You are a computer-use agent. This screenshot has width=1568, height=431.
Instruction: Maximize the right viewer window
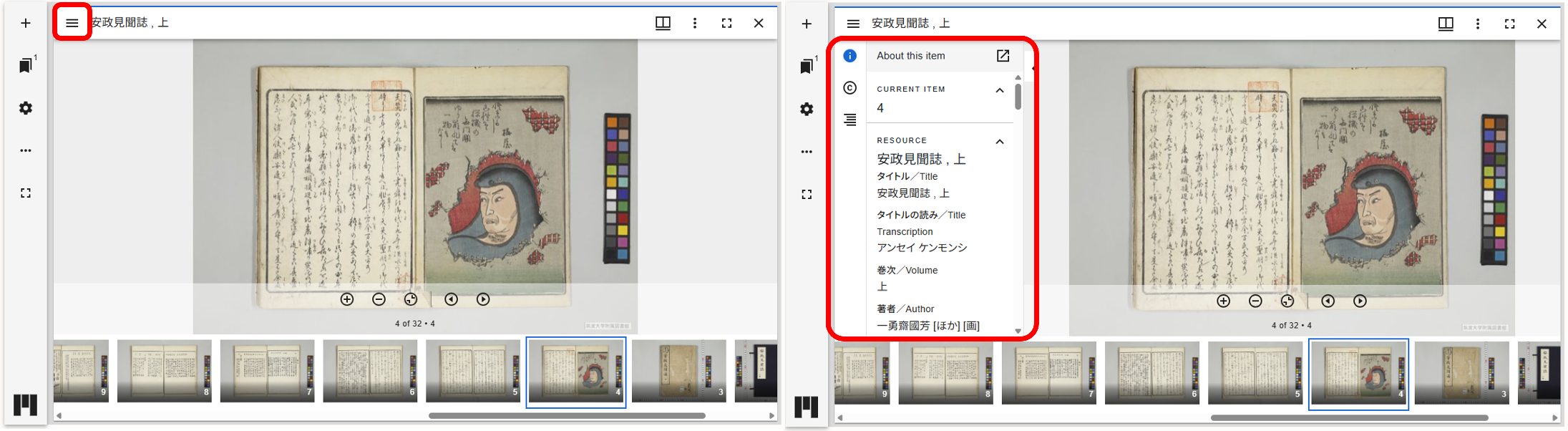pyautogui.click(x=1510, y=24)
